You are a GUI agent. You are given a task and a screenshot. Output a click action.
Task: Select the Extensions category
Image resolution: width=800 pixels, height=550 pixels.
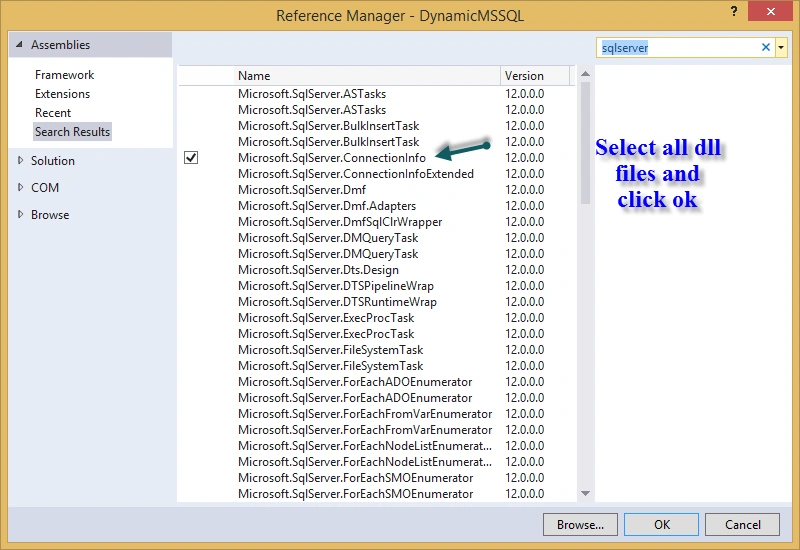(x=62, y=94)
